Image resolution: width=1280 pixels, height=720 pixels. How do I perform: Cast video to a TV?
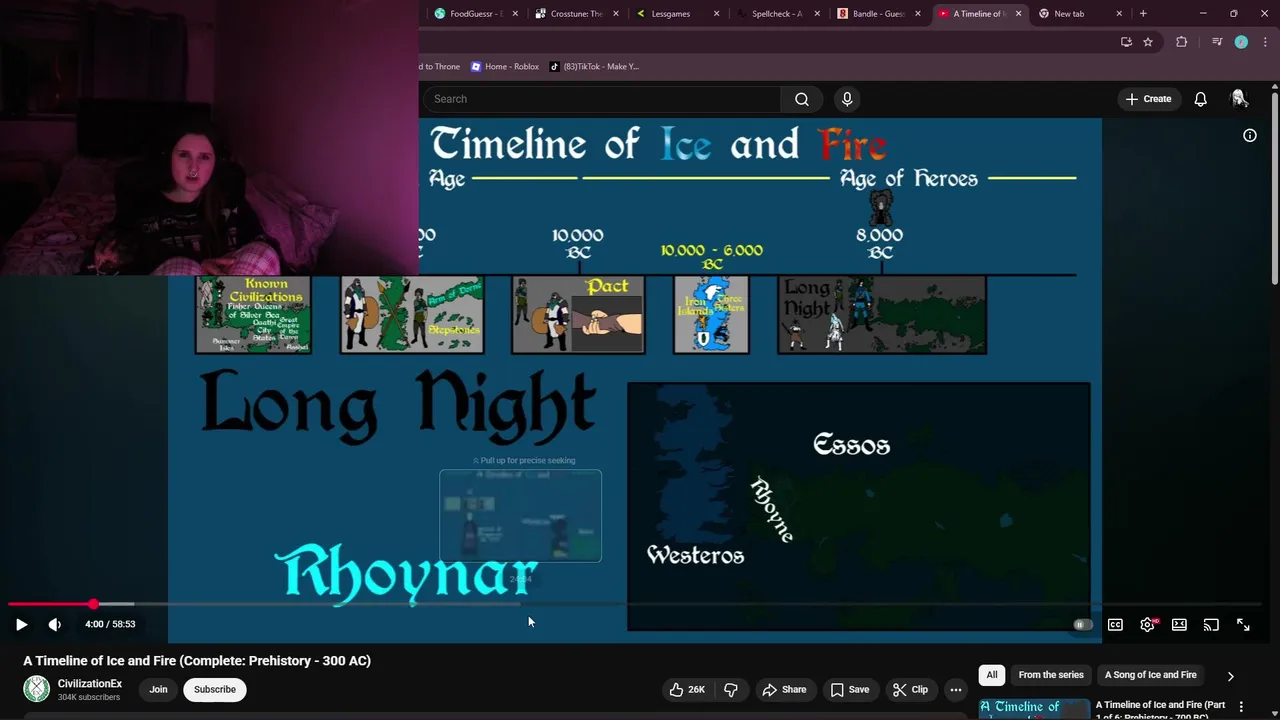coord(1211,624)
